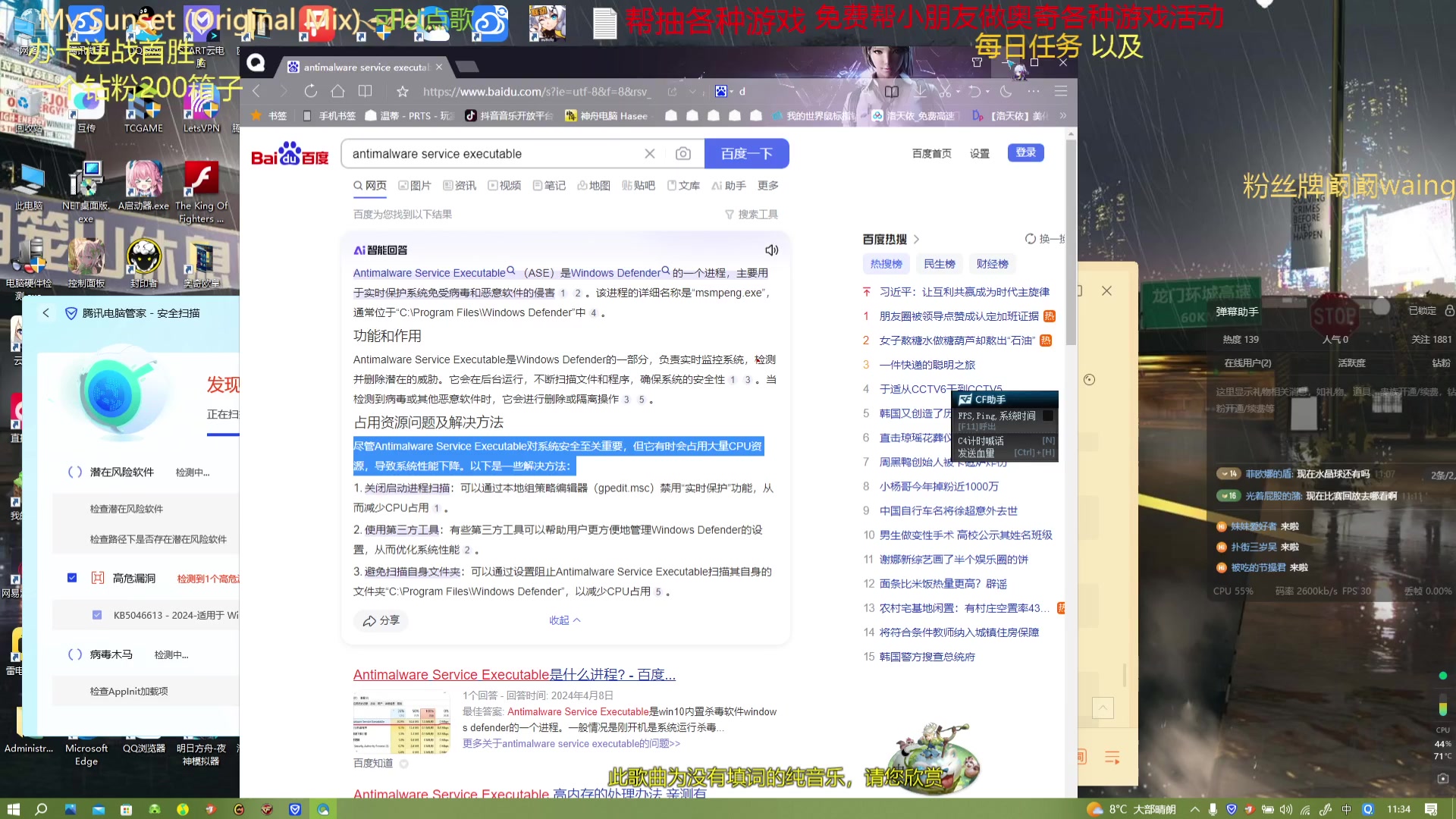This screenshot has height=819, width=1456.
Task: Reload the Baidu page
Action: (x=310, y=92)
